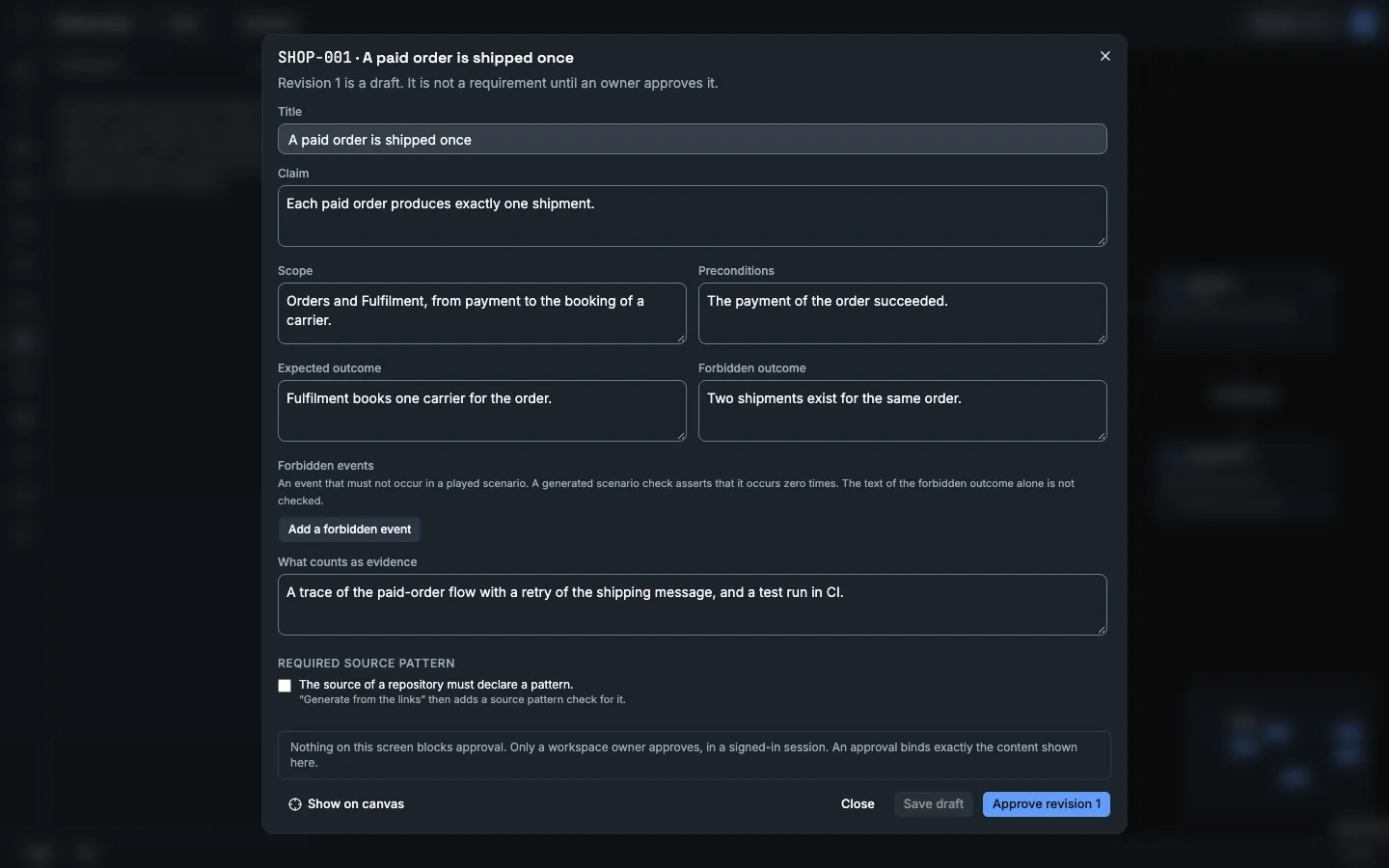Click the 'Generate from the links' hint text

coord(462,700)
